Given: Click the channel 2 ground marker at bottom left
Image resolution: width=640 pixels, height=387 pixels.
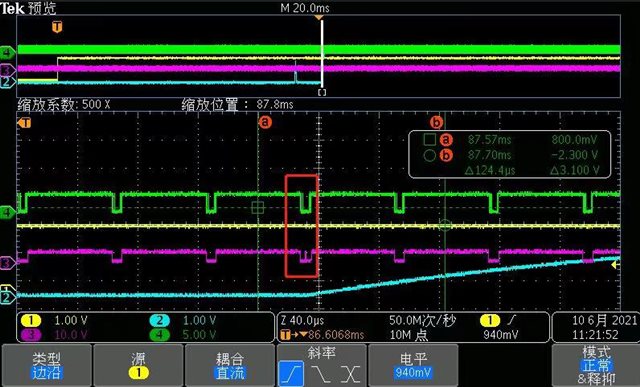Looking at the screenshot, I should tap(7, 298).
